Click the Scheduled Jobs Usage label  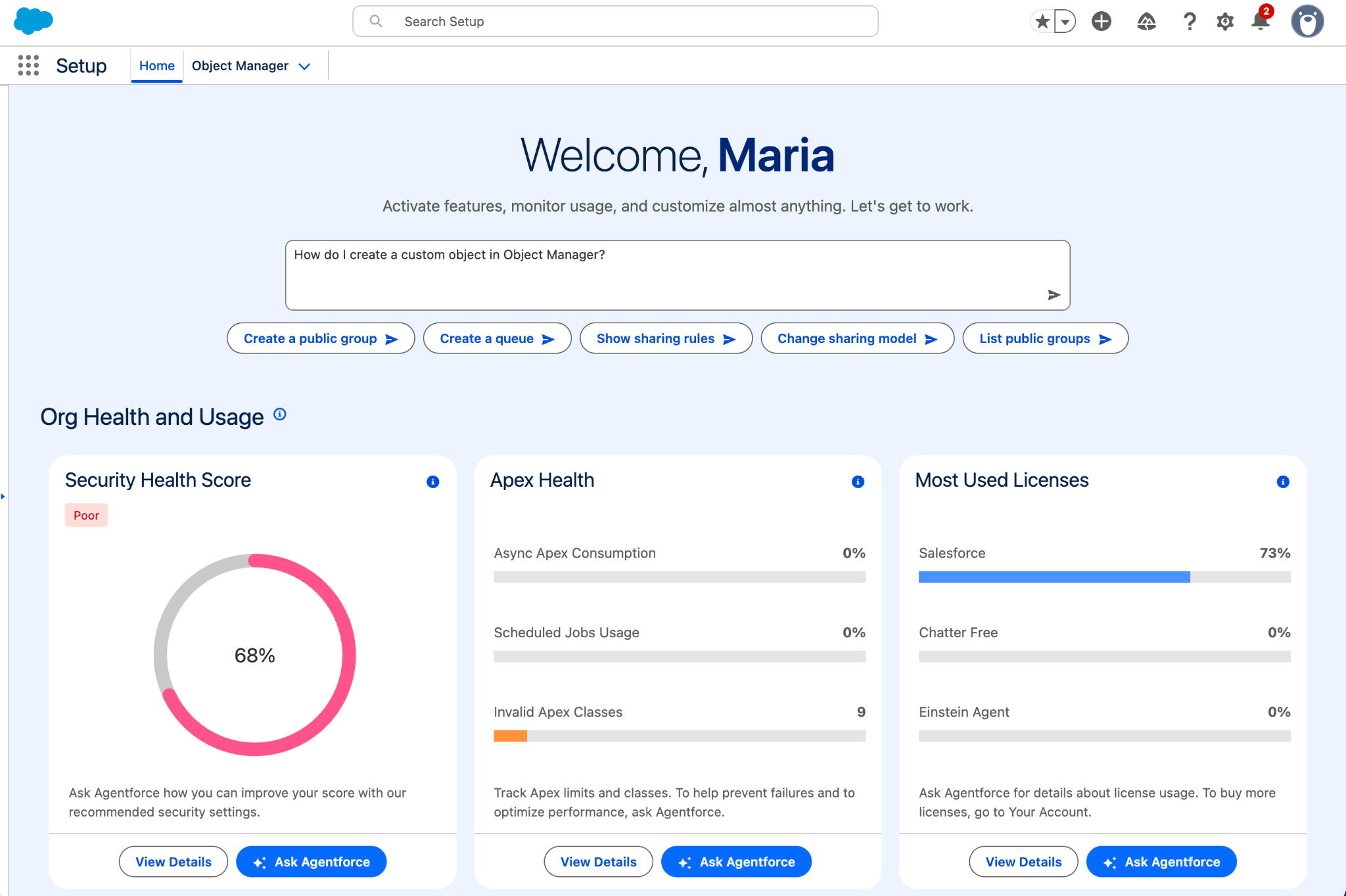[x=567, y=633]
